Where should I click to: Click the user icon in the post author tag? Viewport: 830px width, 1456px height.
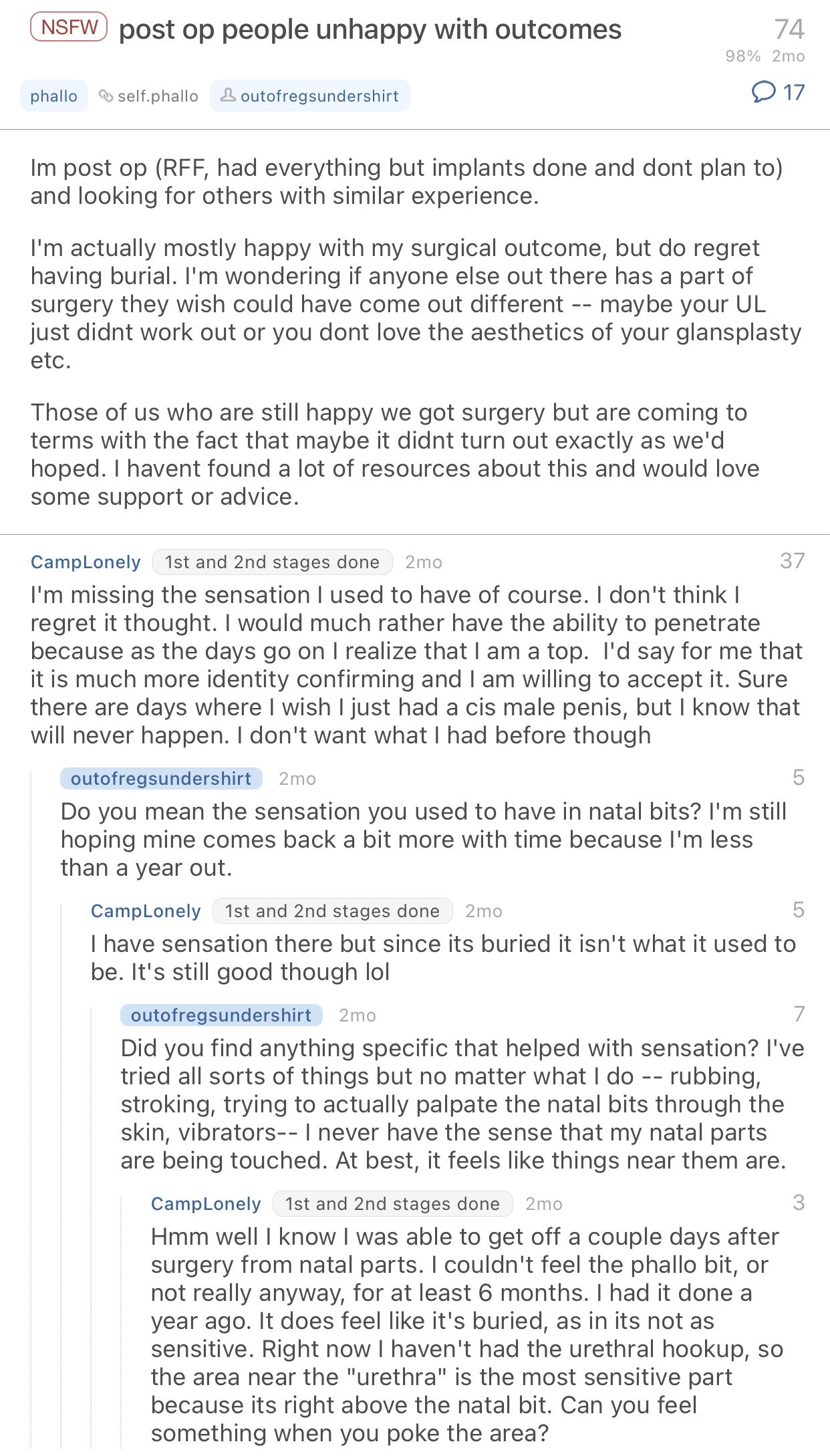pos(228,96)
